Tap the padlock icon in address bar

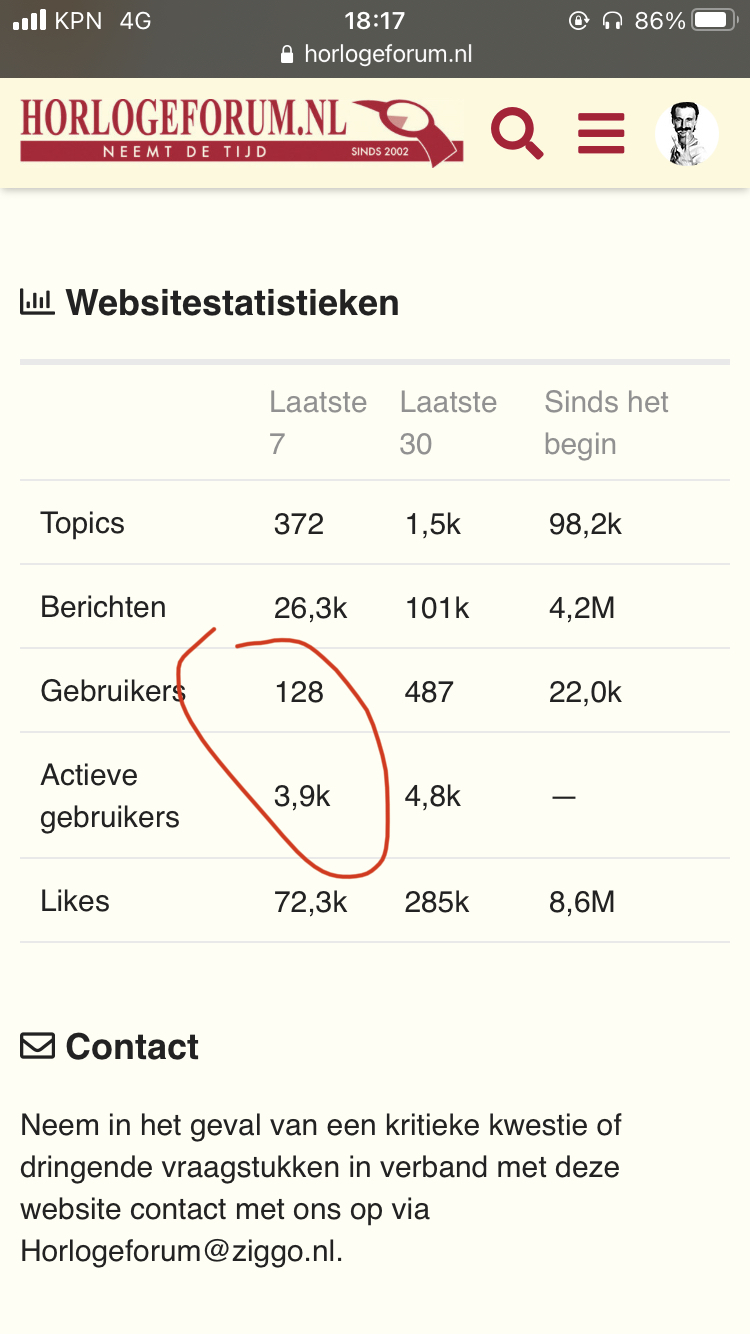pyautogui.click(x=288, y=54)
